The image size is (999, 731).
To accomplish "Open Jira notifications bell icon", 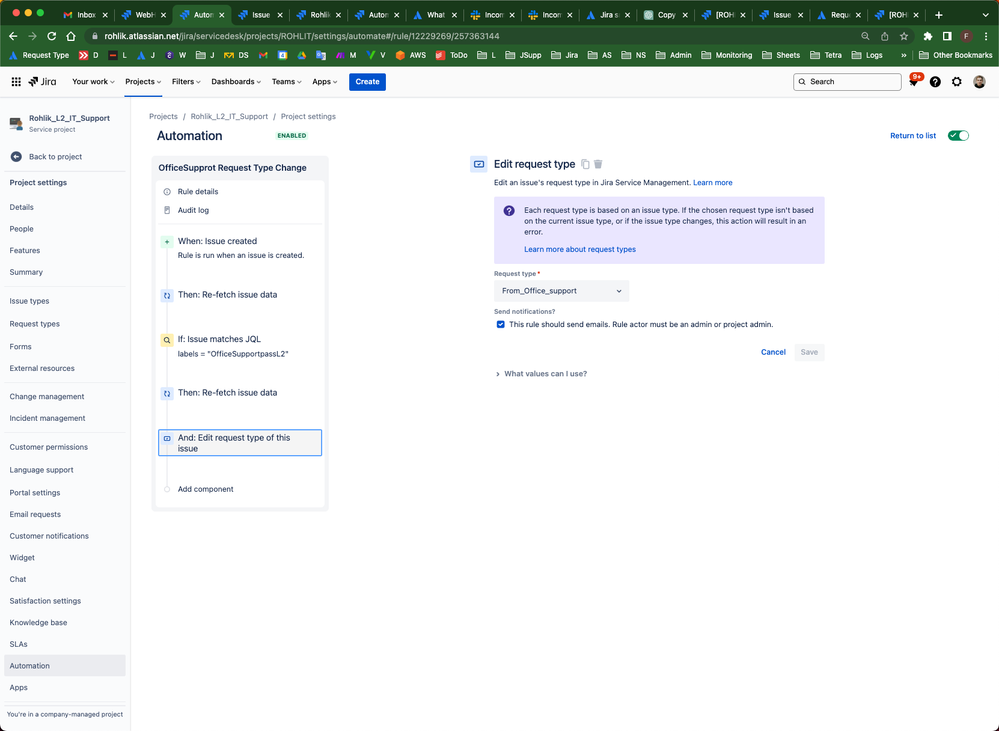I will click(913, 82).
